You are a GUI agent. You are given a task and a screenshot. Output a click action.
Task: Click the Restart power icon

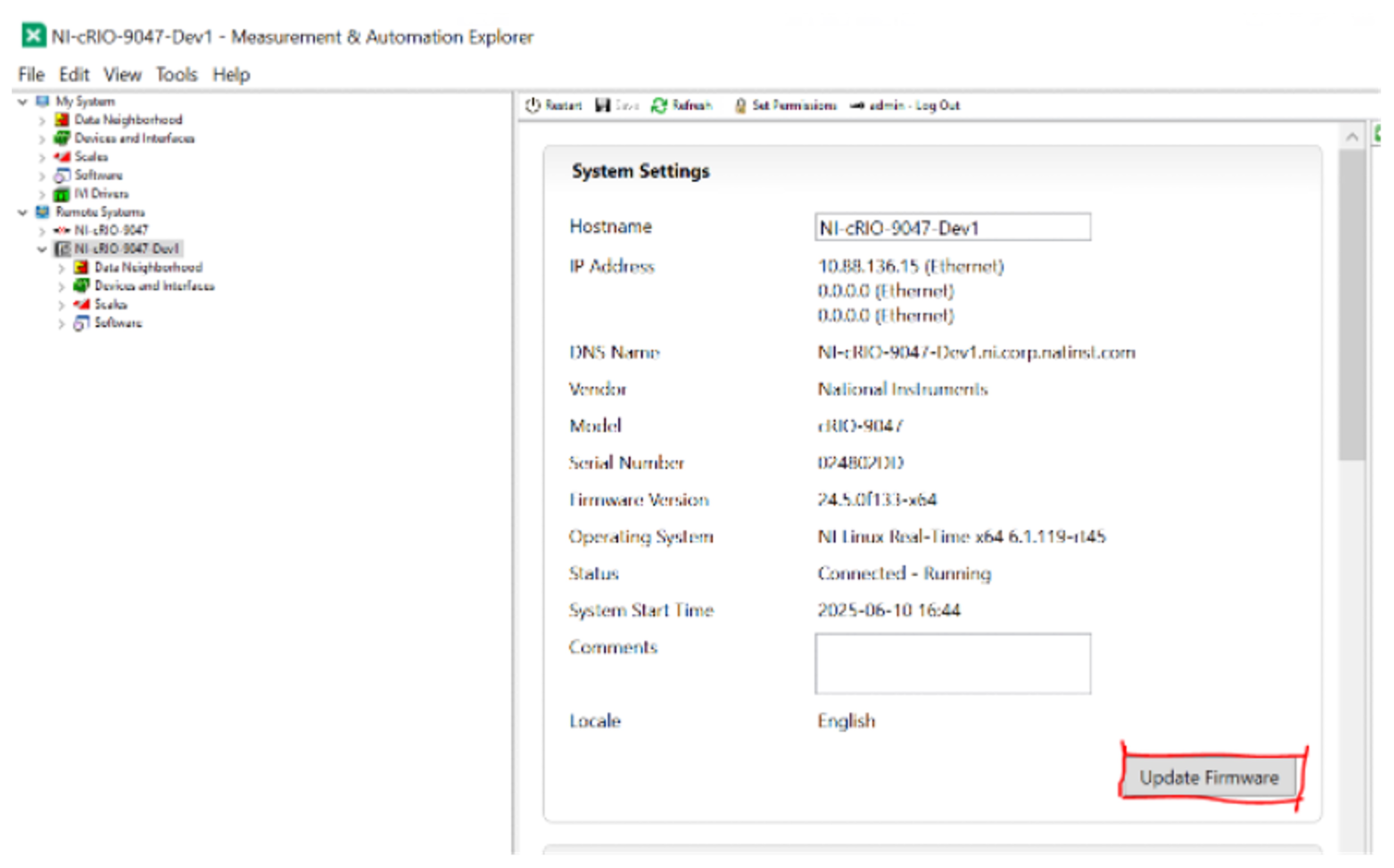tap(533, 106)
